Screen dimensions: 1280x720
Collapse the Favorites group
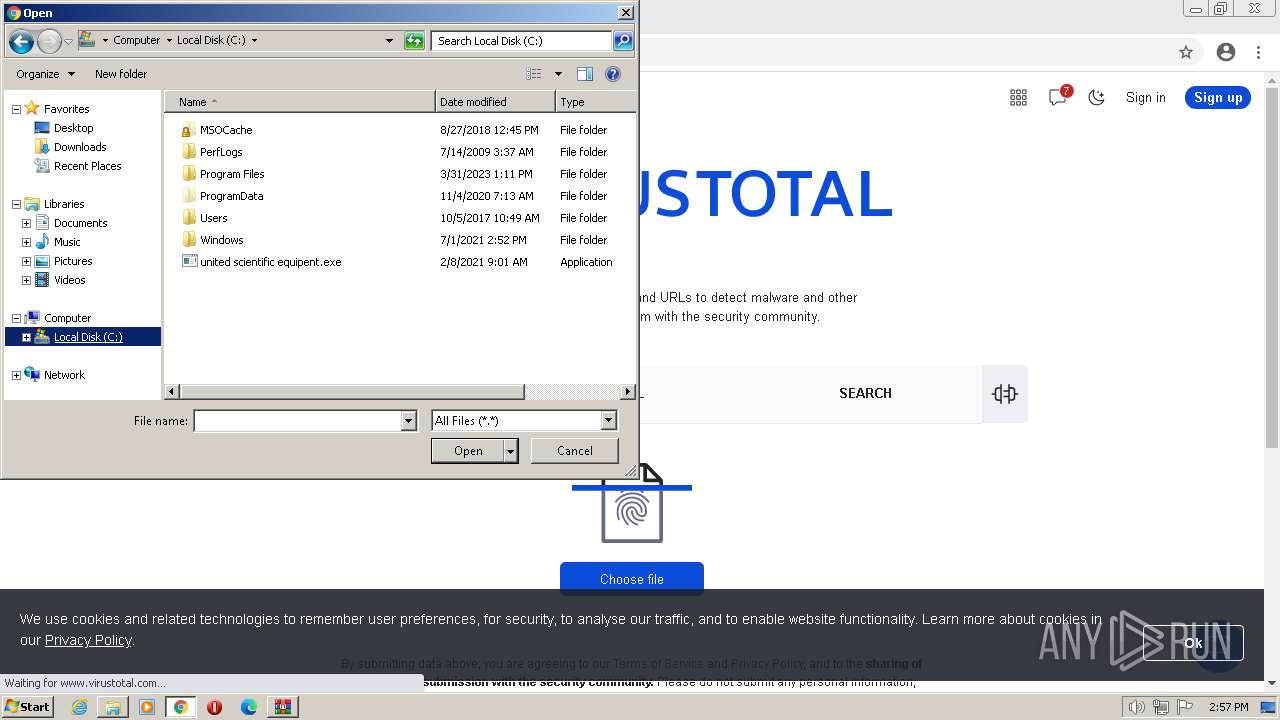[x=16, y=109]
